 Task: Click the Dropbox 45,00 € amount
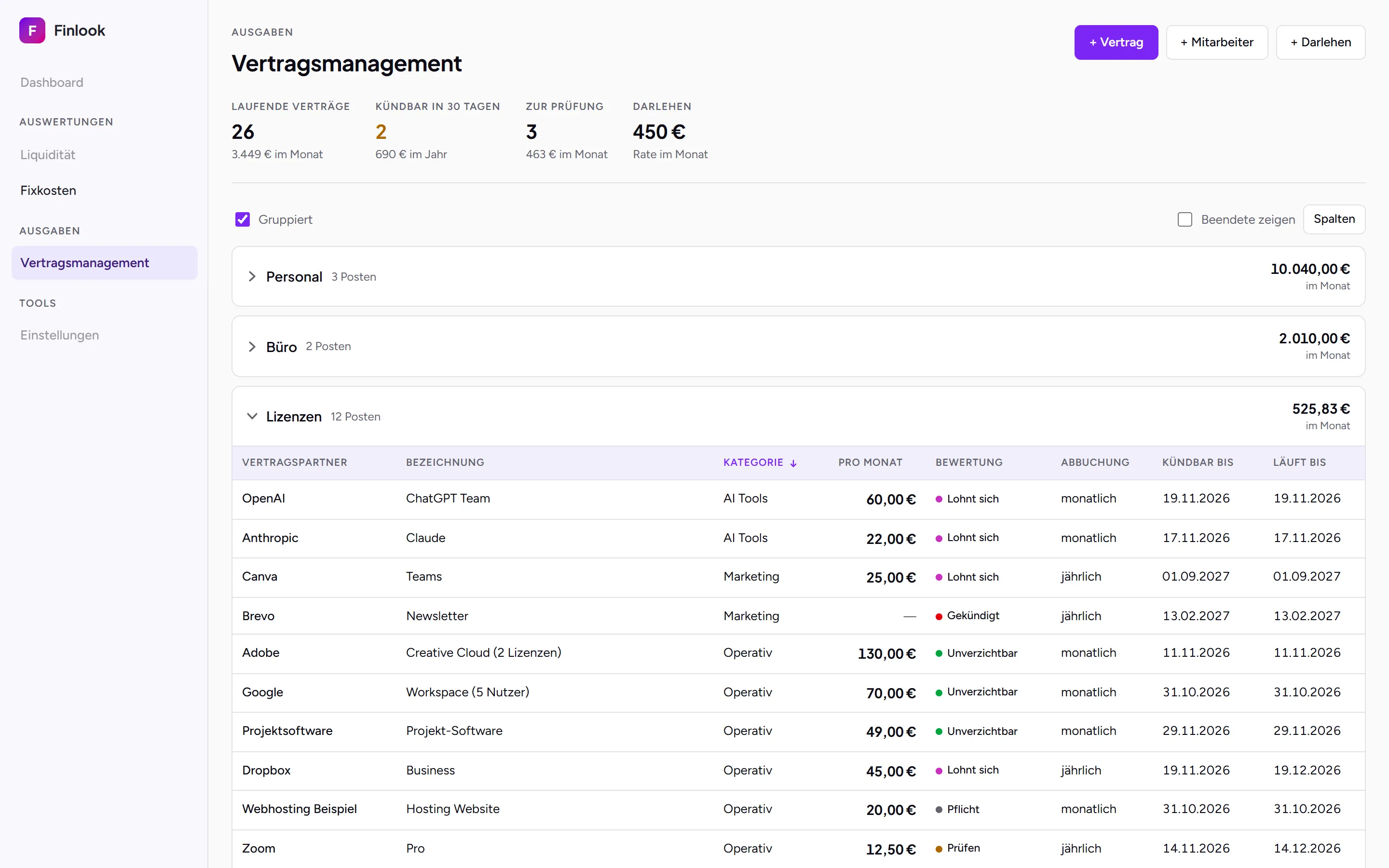click(891, 771)
